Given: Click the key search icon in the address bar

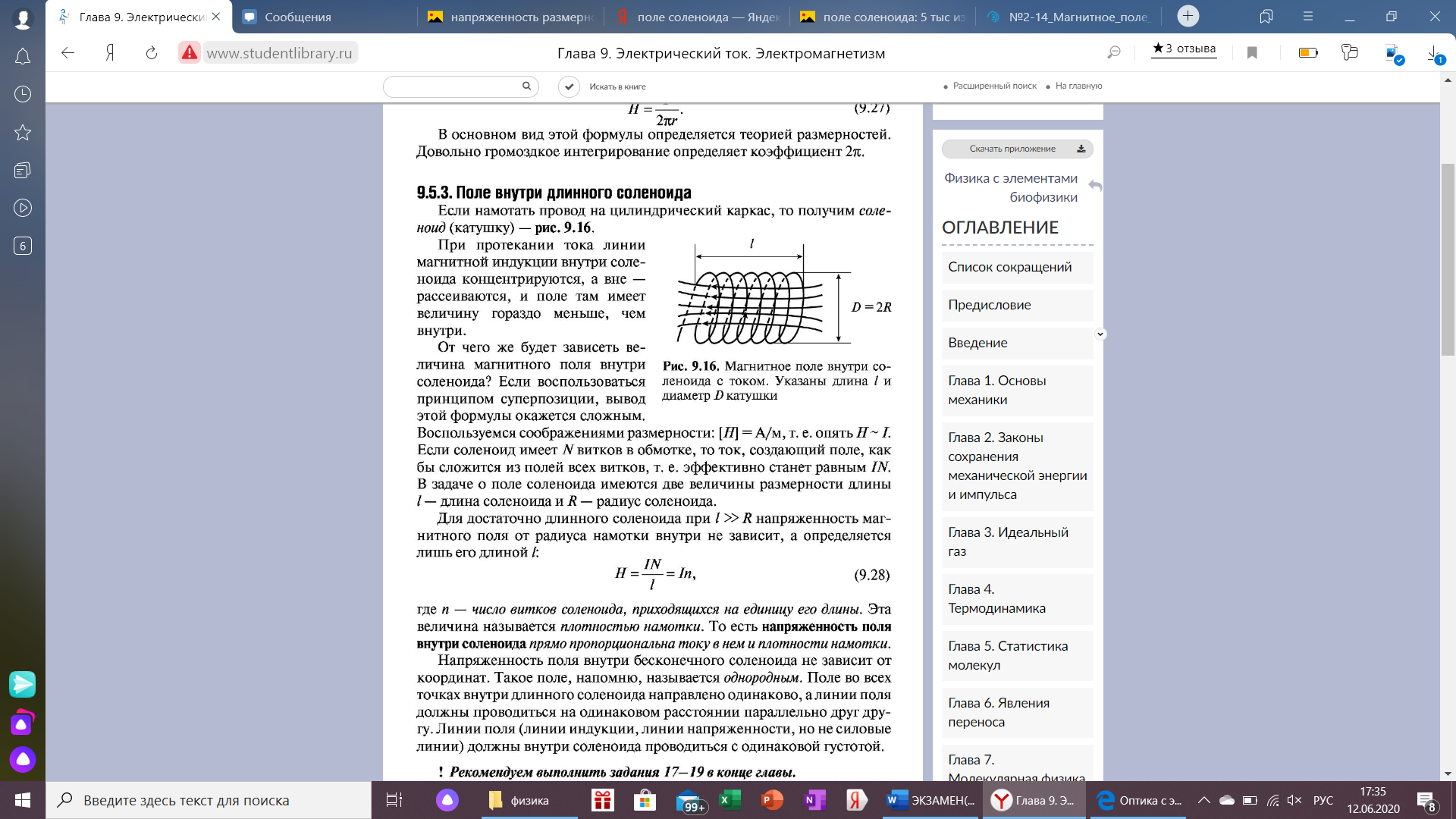Looking at the screenshot, I should tap(1114, 52).
